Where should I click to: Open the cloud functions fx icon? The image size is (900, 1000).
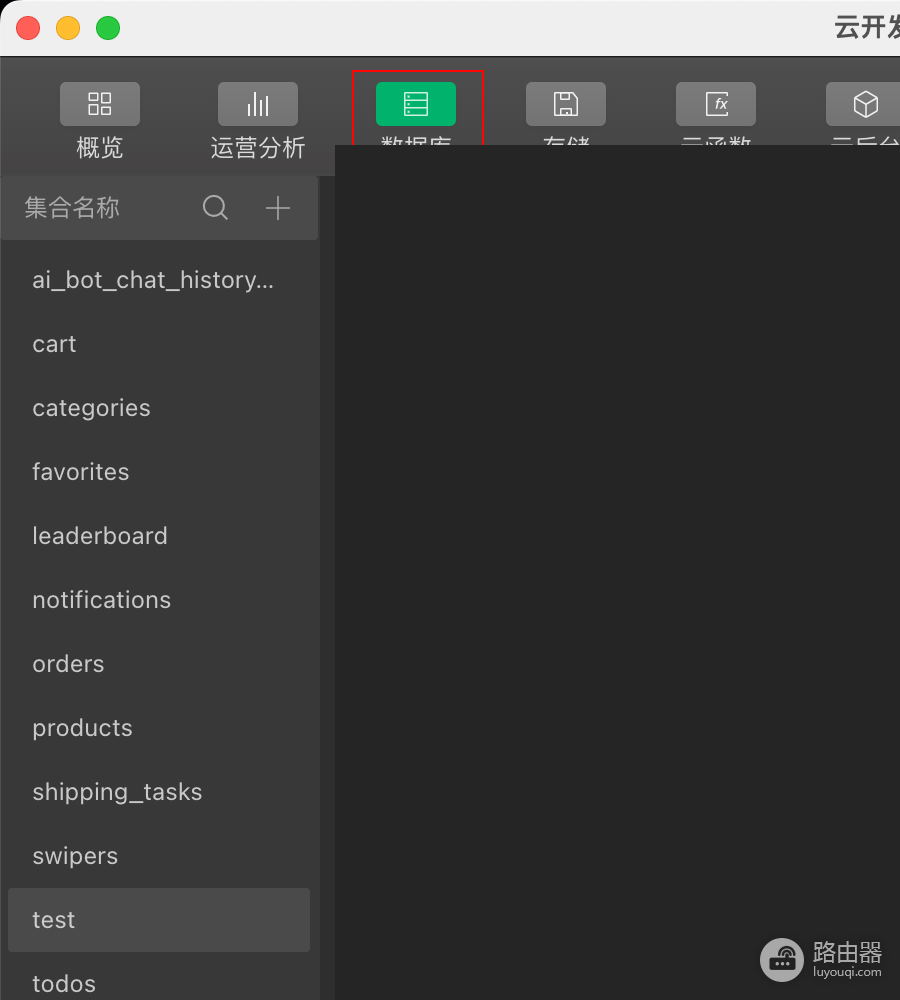click(x=716, y=104)
